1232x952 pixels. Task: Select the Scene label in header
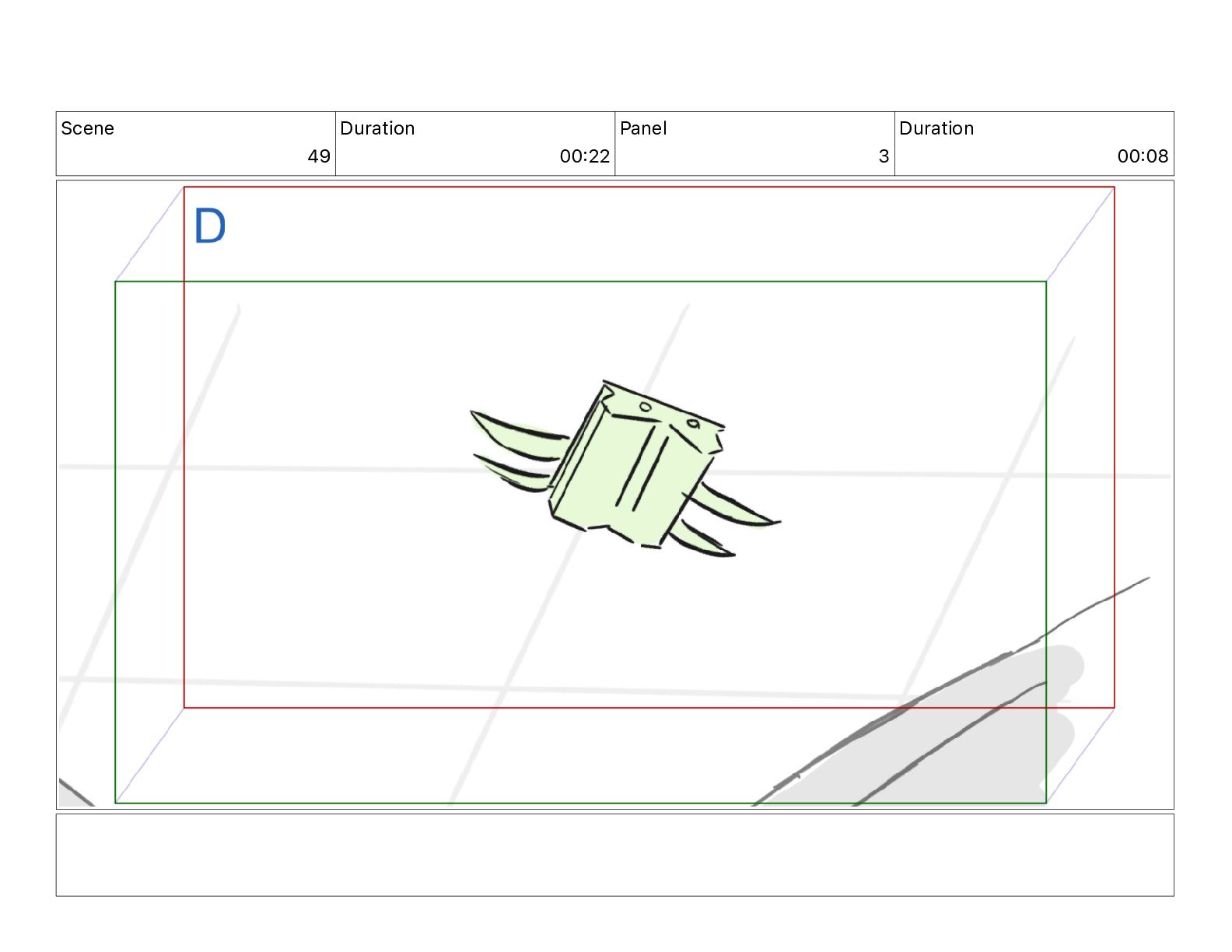click(87, 128)
